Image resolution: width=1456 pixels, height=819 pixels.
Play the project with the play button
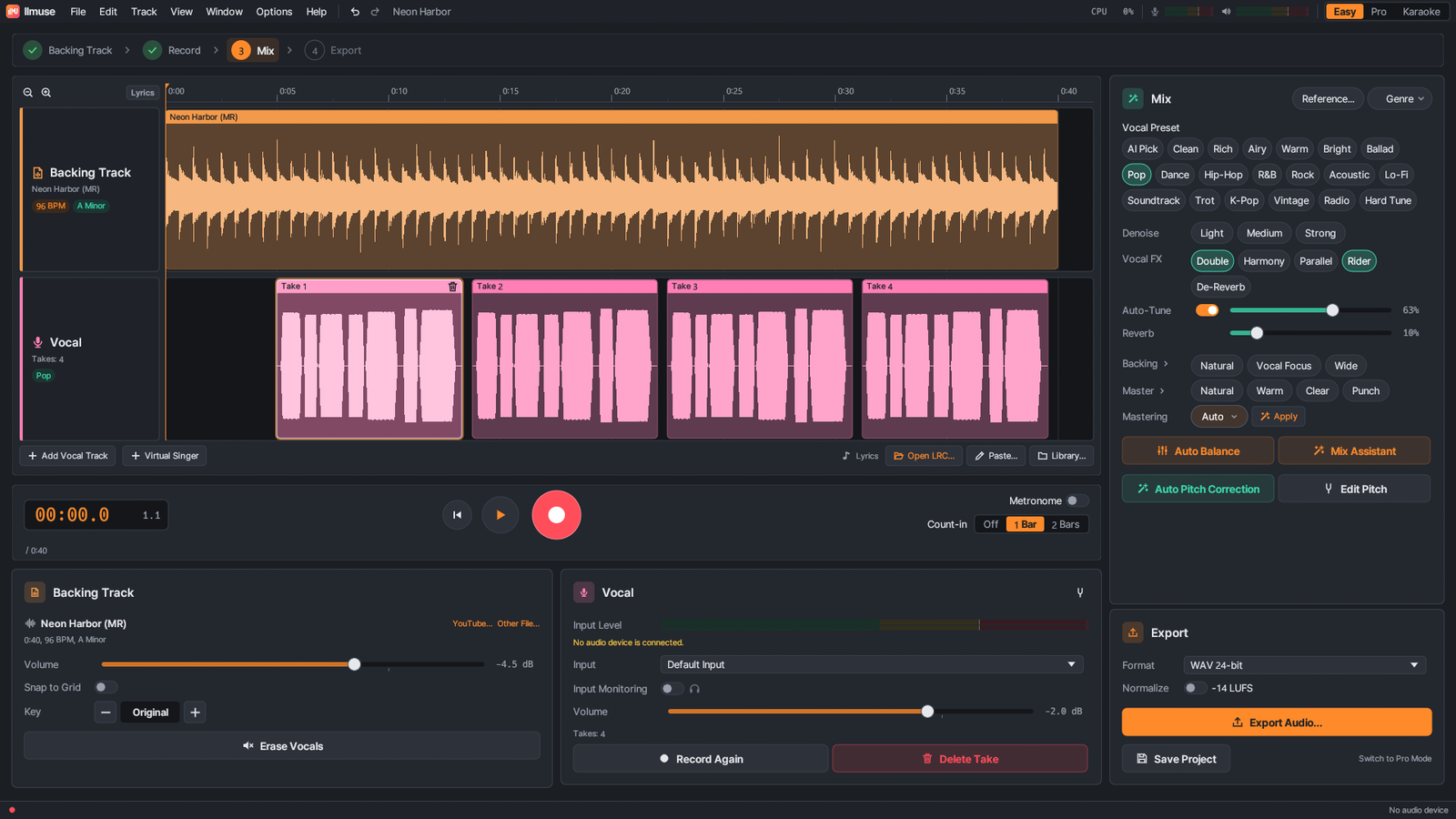(500, 515)
